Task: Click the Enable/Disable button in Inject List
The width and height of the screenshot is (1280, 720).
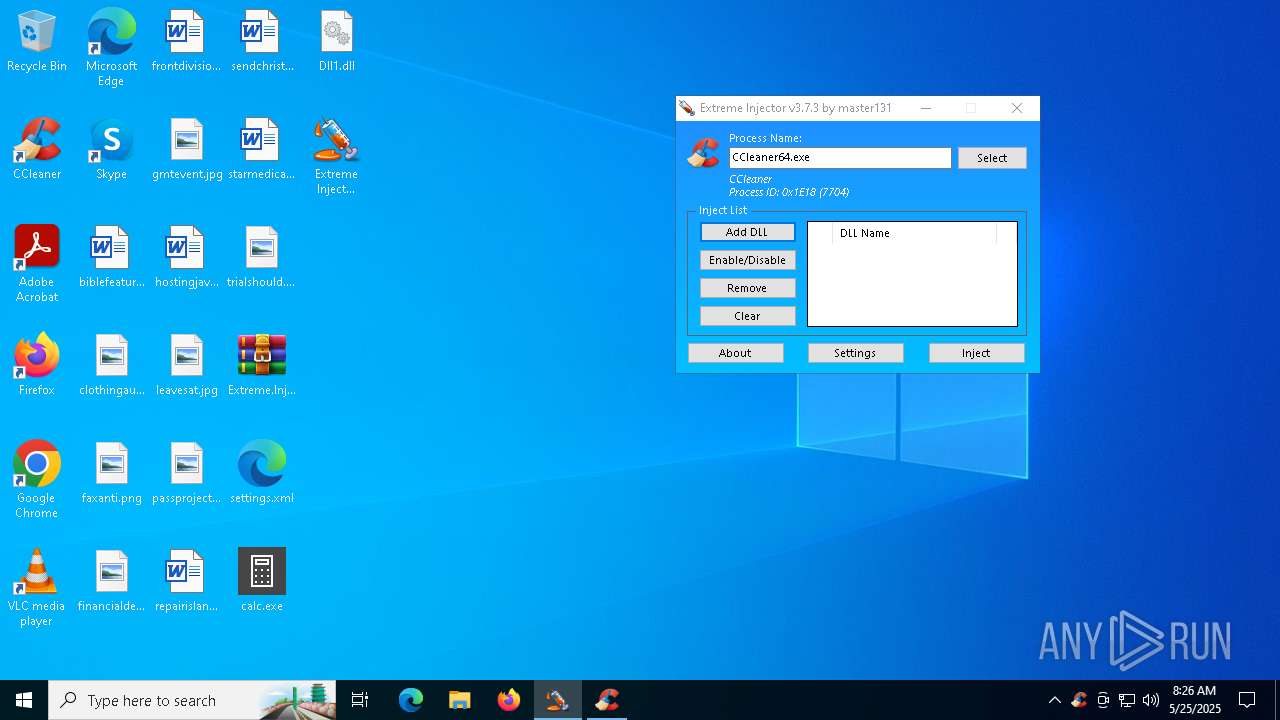Action: (x=747, y=260)
